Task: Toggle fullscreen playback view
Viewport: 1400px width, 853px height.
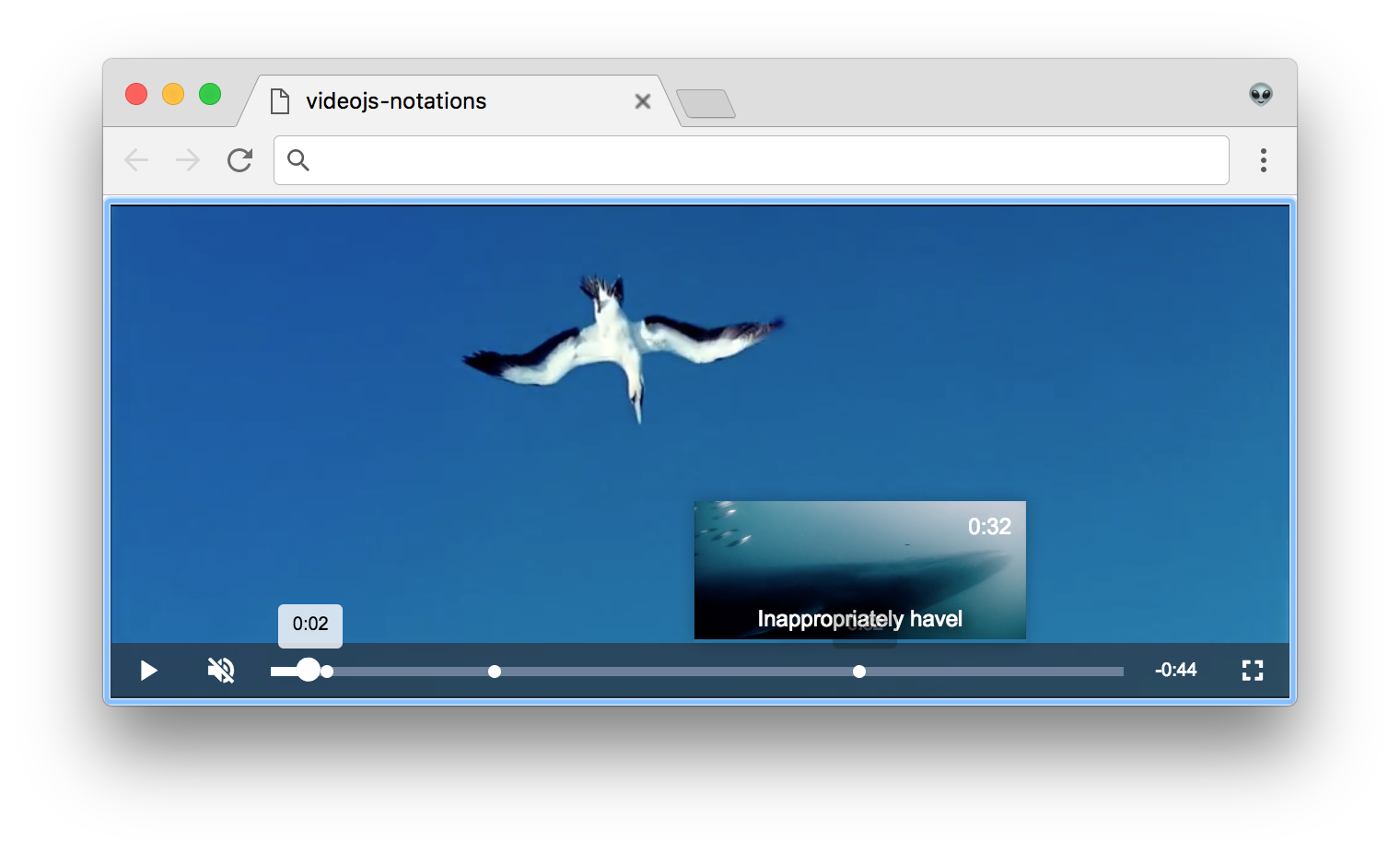Action: 1252,671
